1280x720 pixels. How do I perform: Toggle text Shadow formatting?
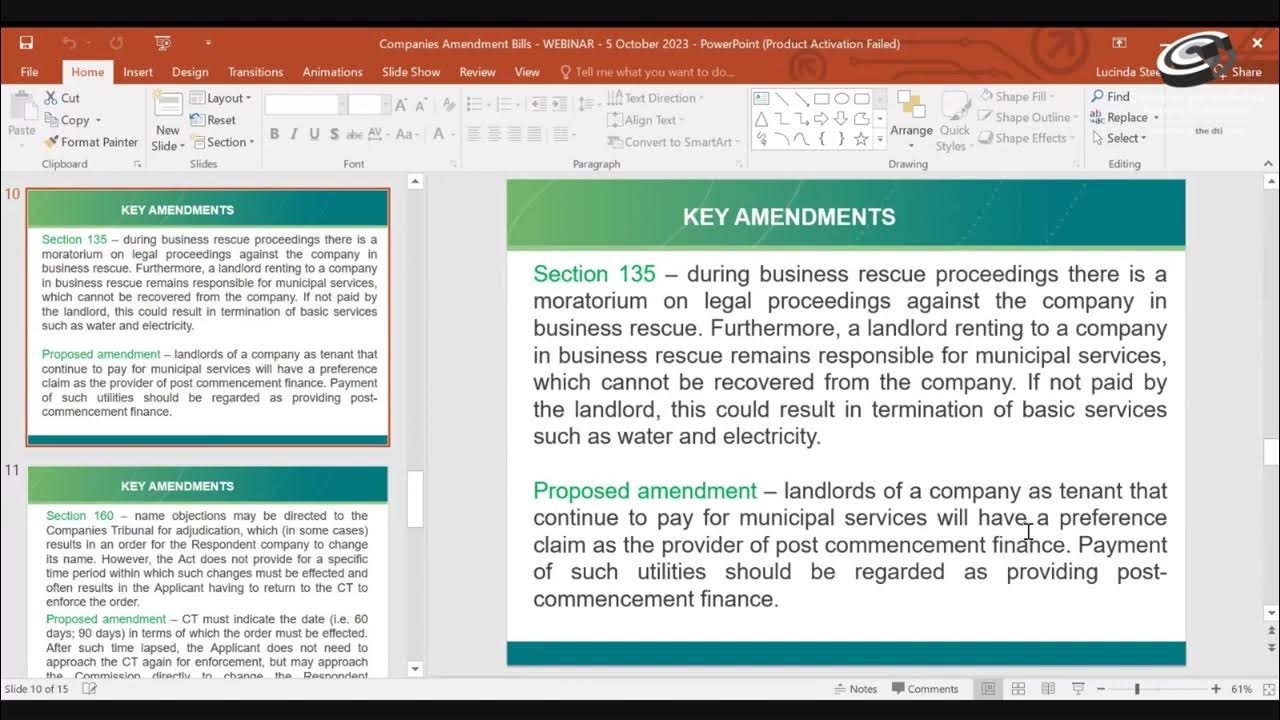[333, 134]
